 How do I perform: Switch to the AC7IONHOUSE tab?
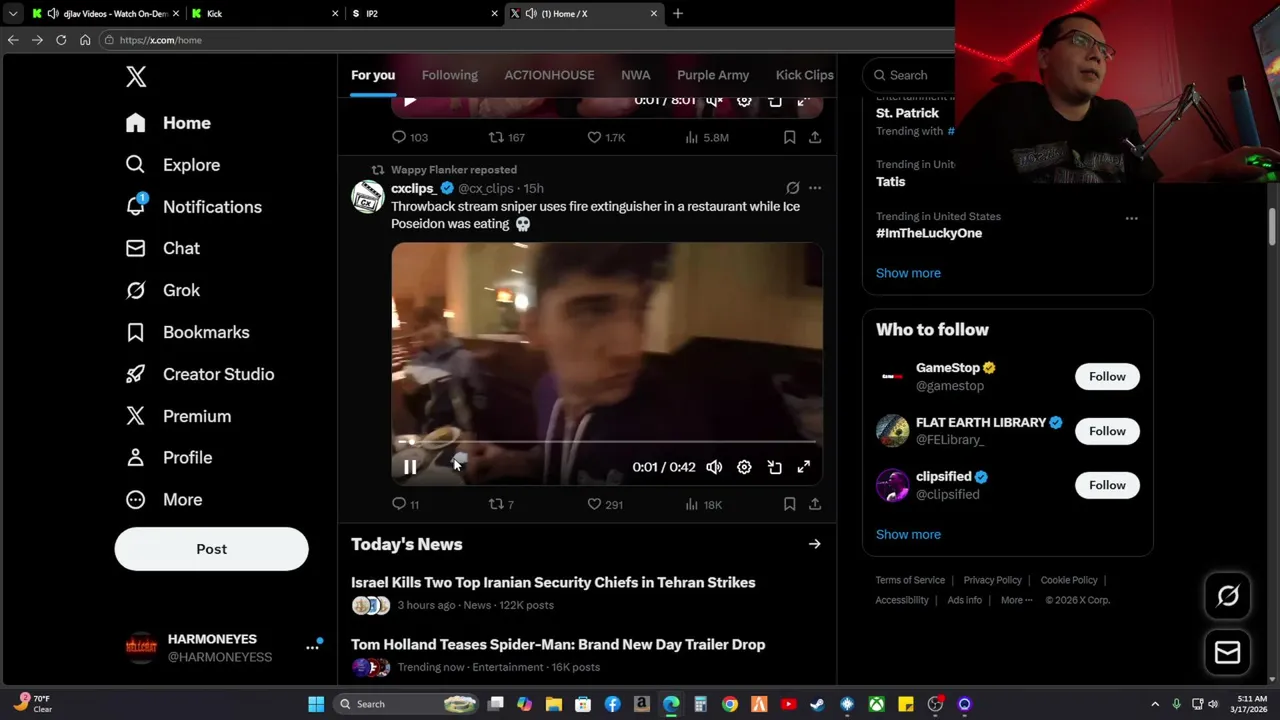coord(549,75)
